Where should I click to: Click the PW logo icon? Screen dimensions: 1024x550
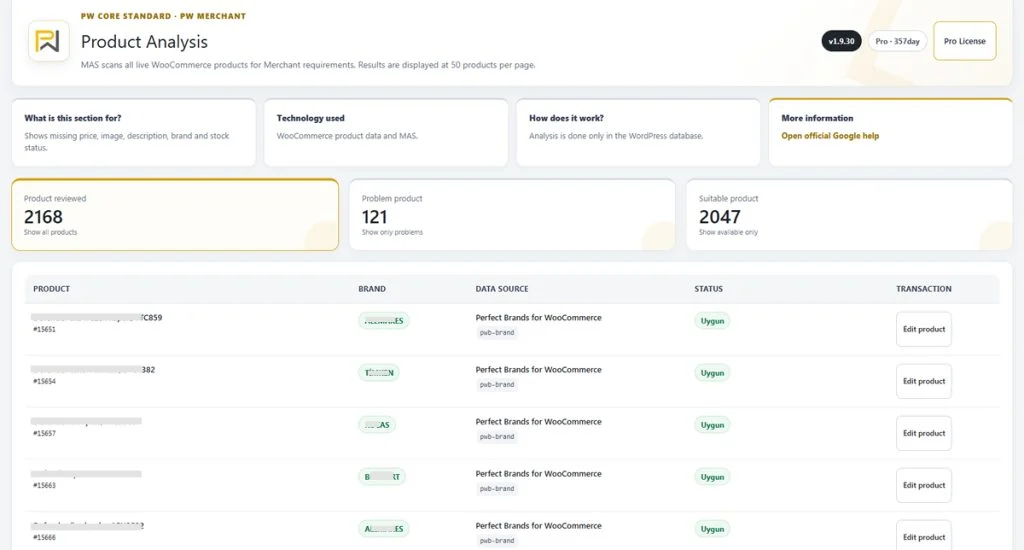(x=48, y=41)
